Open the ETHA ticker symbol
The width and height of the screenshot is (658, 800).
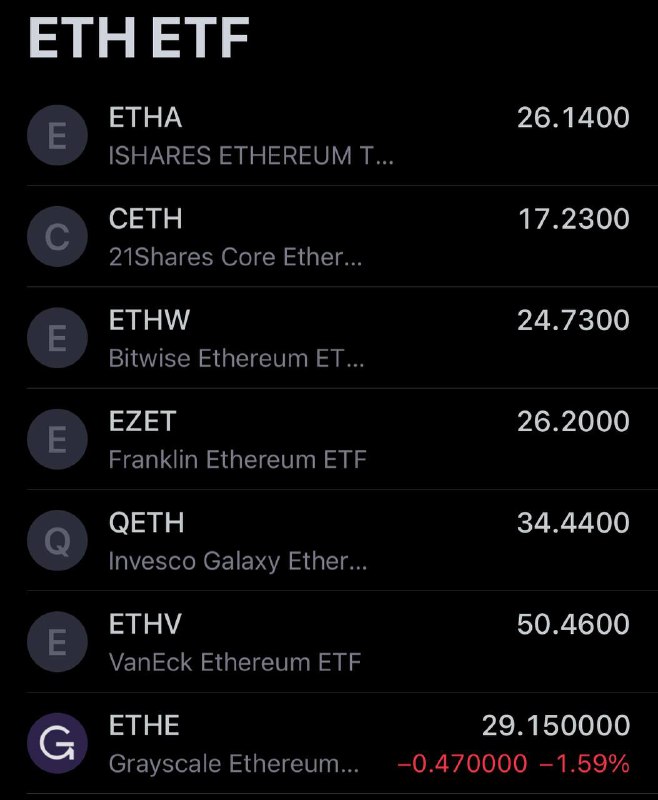[145, 117]
